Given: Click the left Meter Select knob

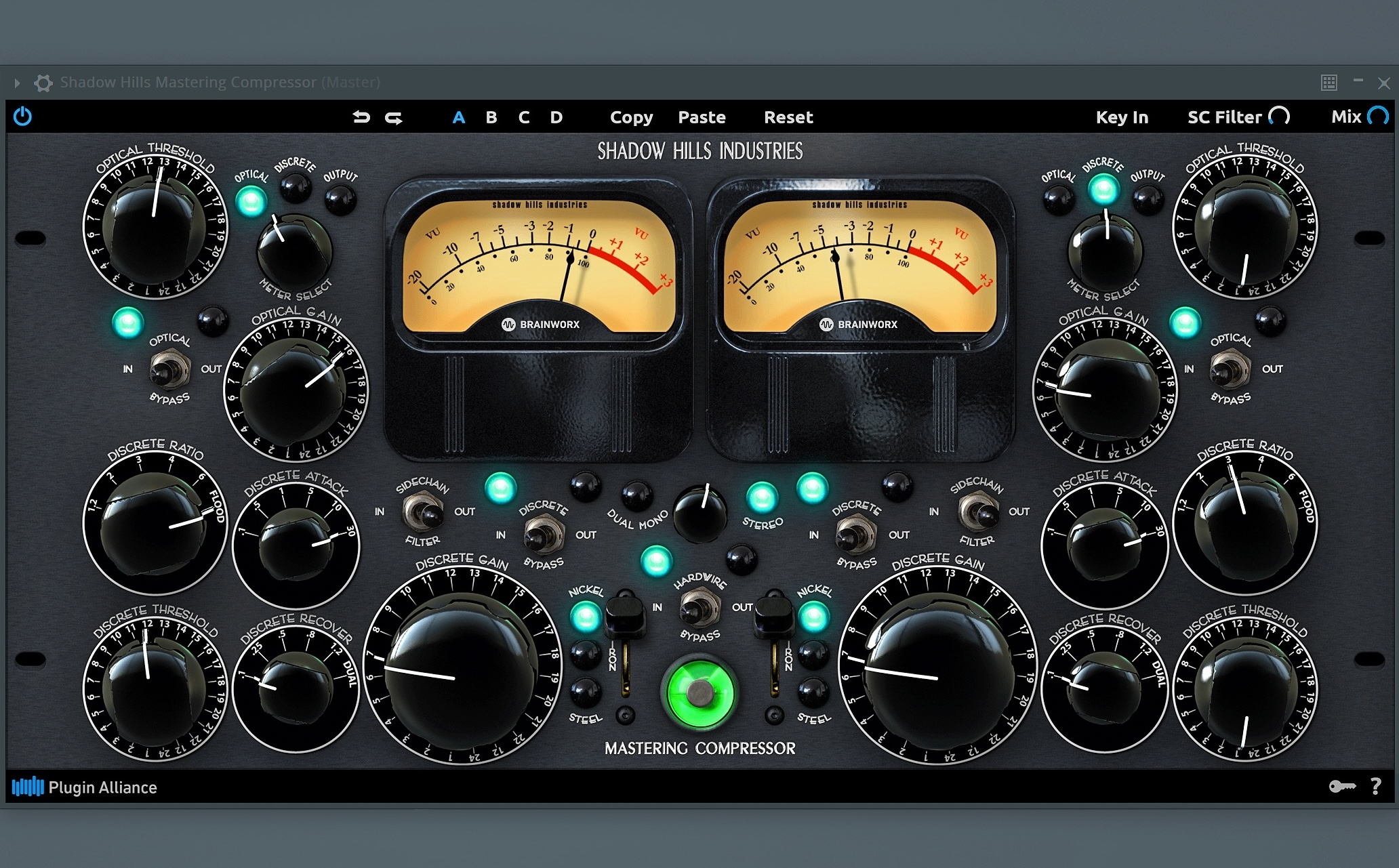Looking at the screenshot, I should 294,251.
